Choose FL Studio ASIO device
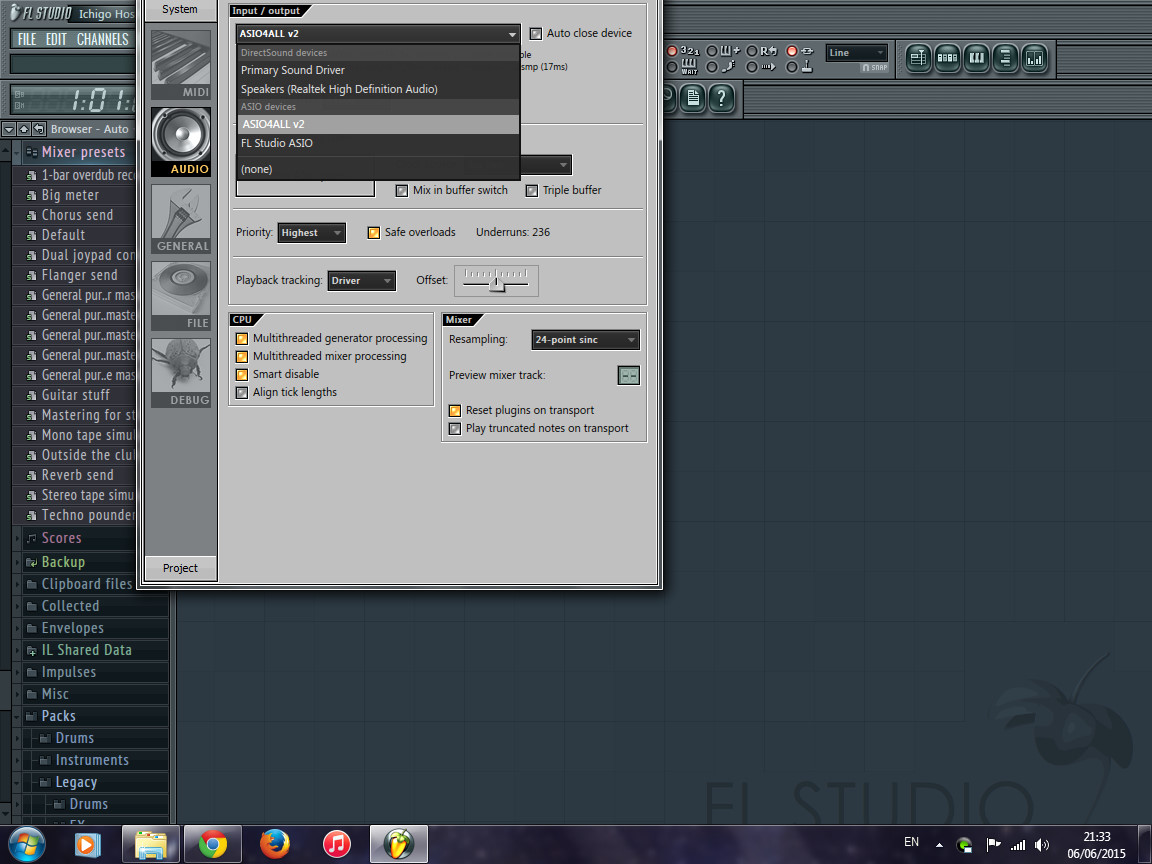 coord(378,143)
